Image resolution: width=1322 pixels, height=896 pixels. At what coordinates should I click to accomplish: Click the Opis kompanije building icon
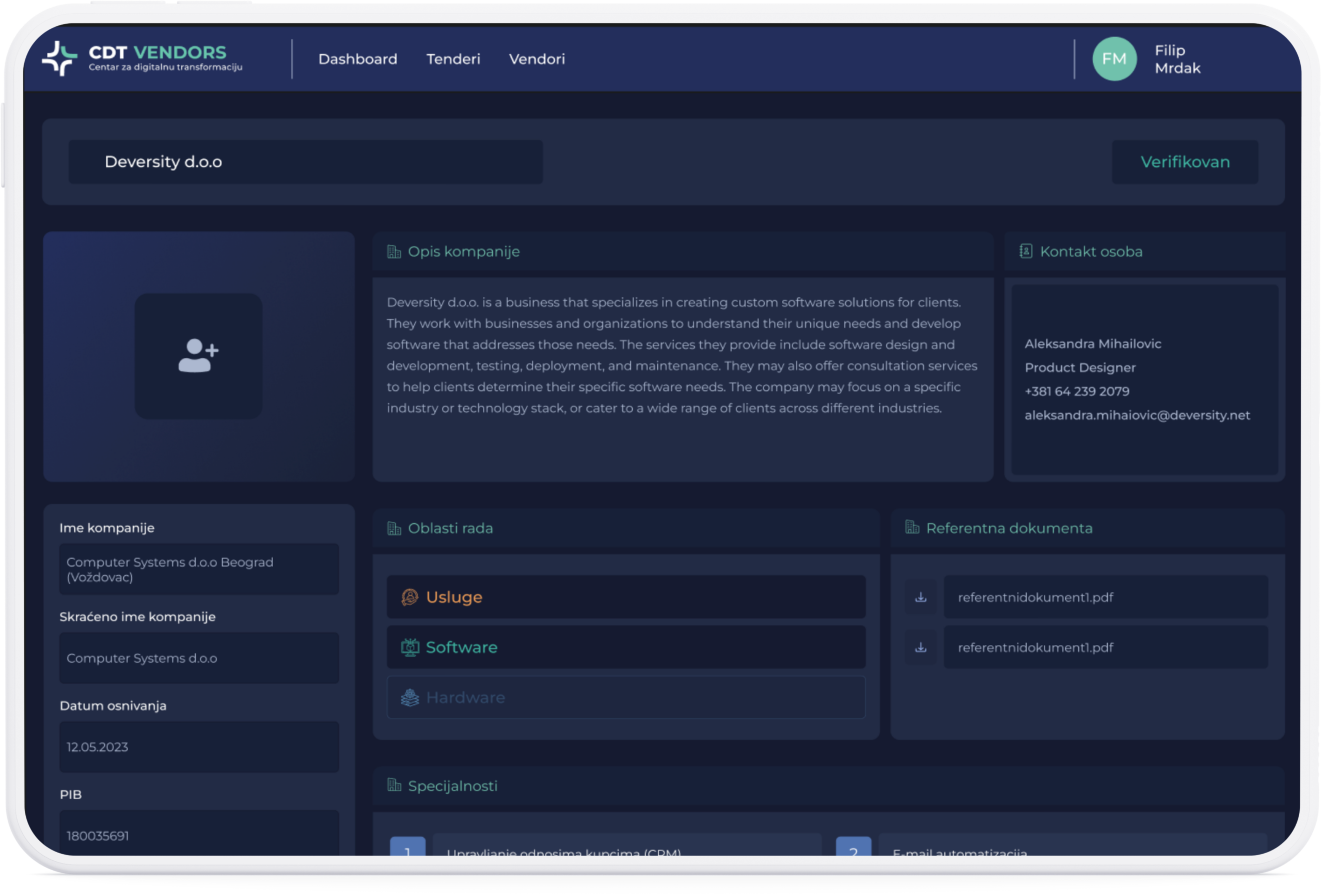394,251
